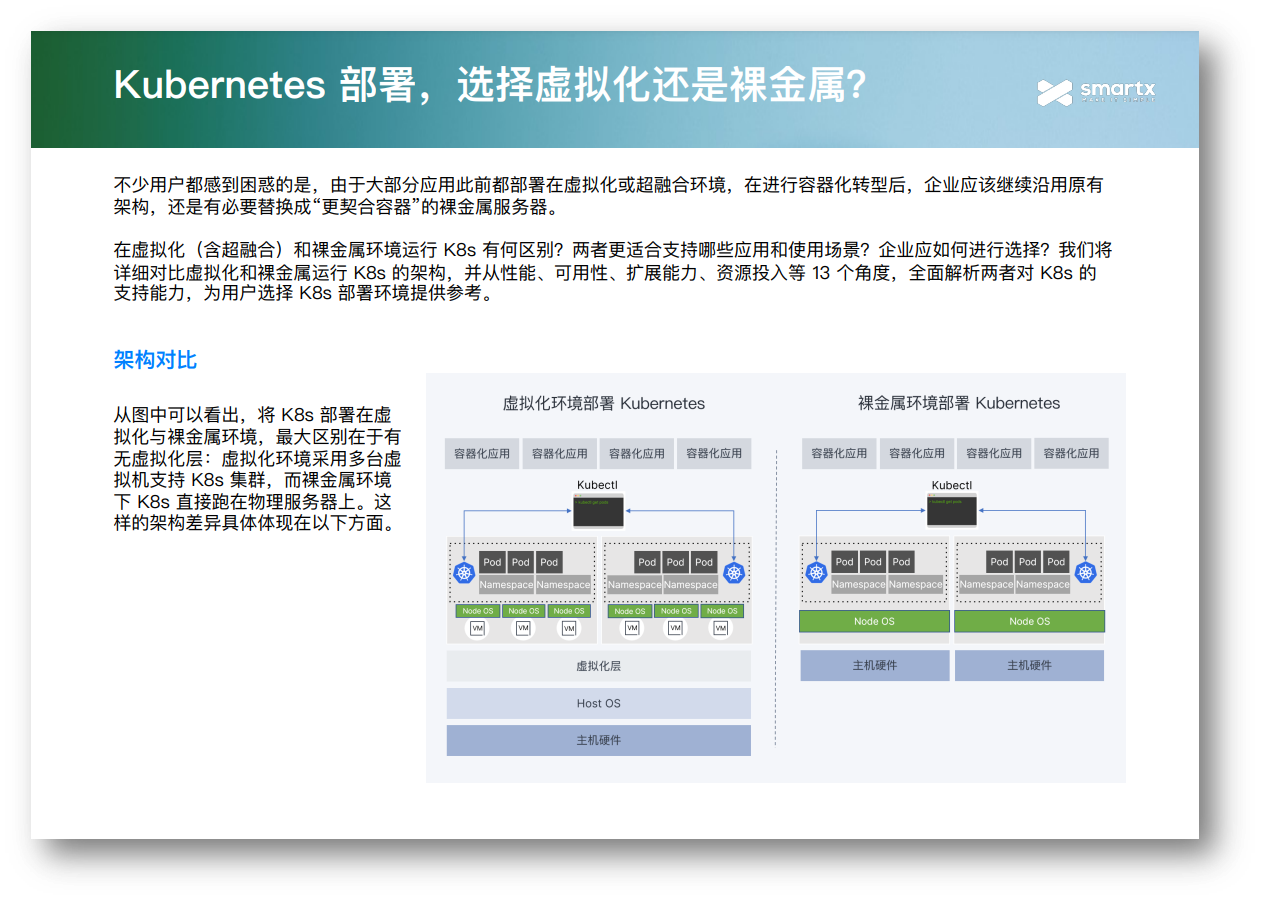Viewport: 1261px width, 901px height.
Task: Click the '虚拟化环境部署 Kubernetes' diagram title
Action: click(603, 404)
